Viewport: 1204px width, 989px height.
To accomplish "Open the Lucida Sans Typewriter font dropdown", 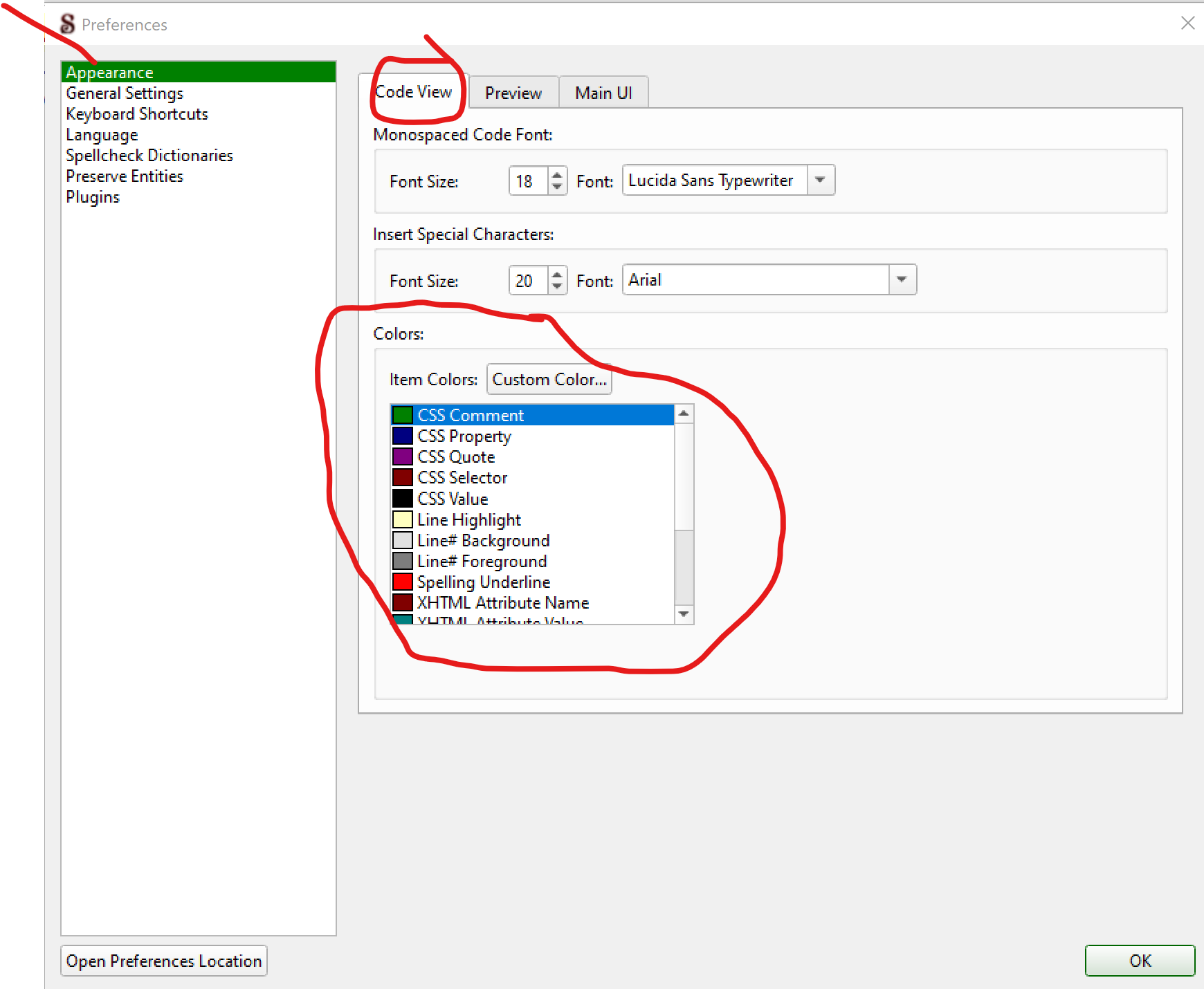I will tap(821, 180).
